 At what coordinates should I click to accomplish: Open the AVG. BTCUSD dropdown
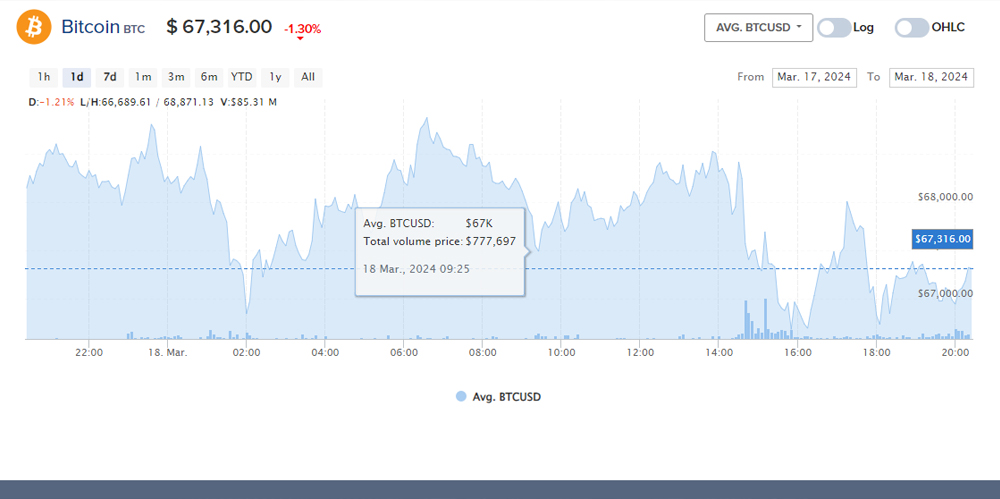[758, 28]
